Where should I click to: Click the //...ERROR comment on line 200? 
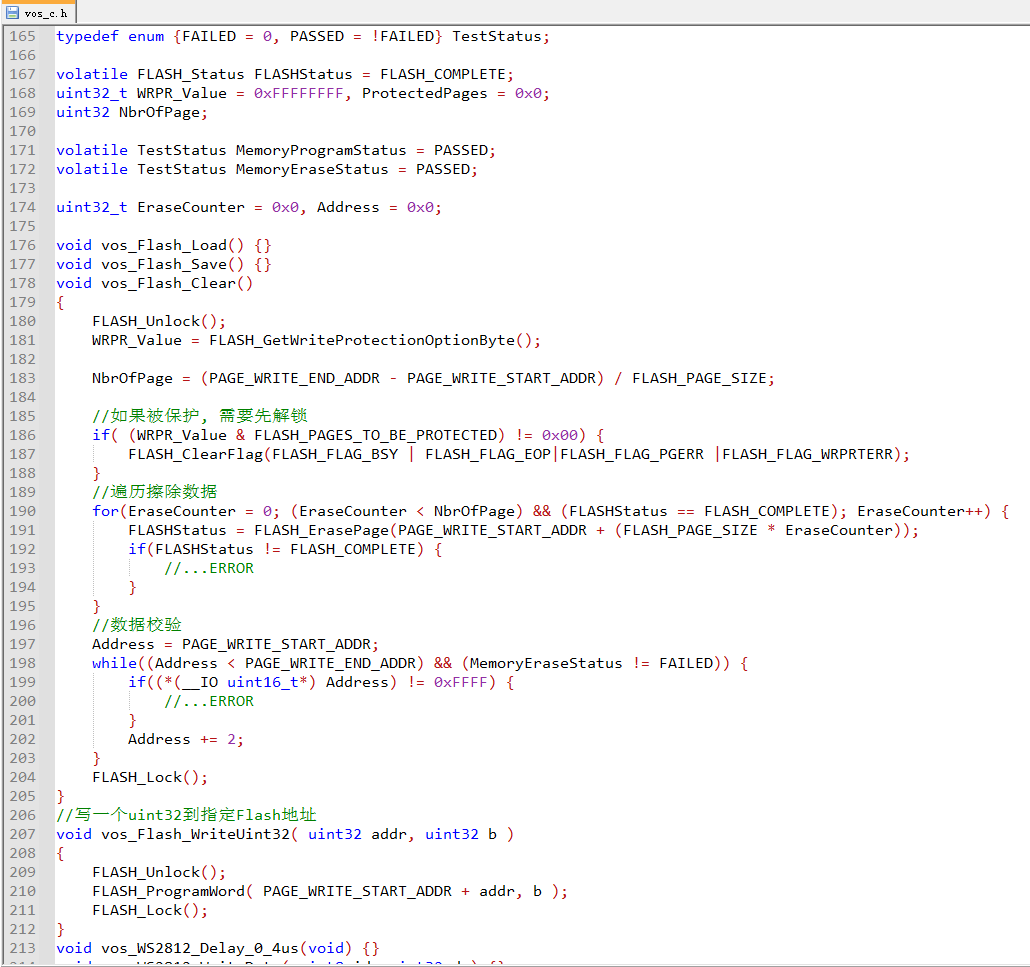209,702
